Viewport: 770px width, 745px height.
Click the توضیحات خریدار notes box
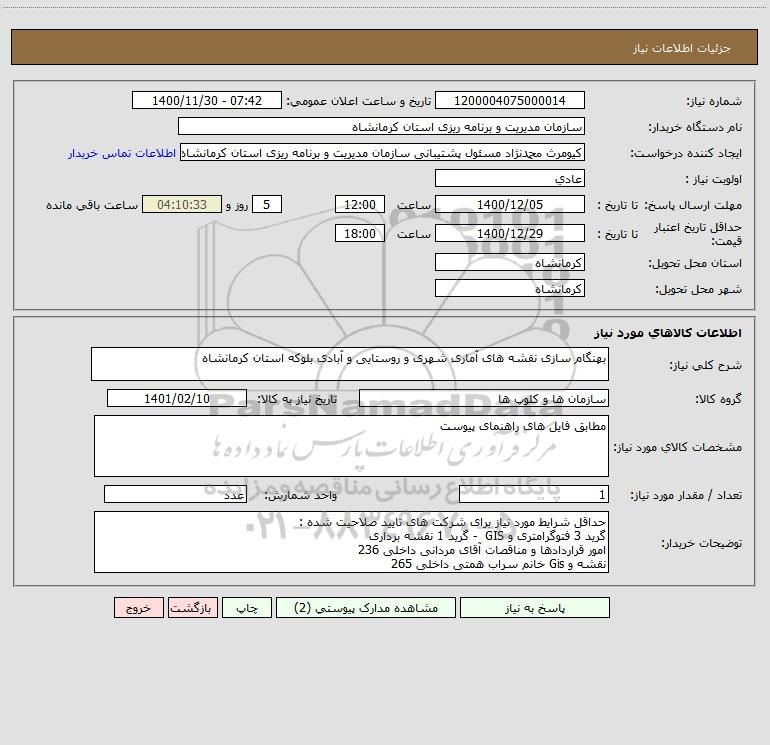pos(351,542)
